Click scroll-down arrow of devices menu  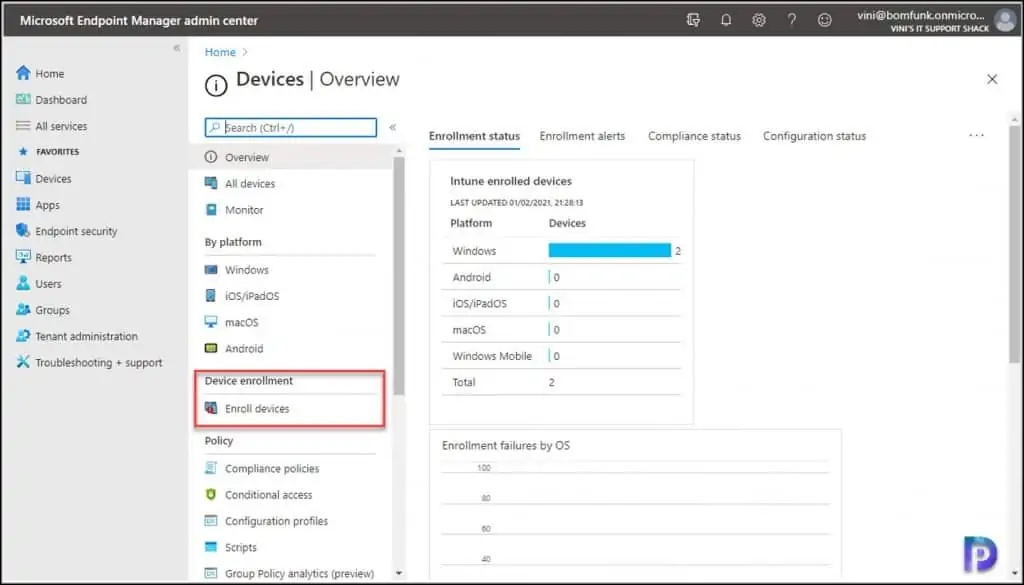click(x=399, y=573)
